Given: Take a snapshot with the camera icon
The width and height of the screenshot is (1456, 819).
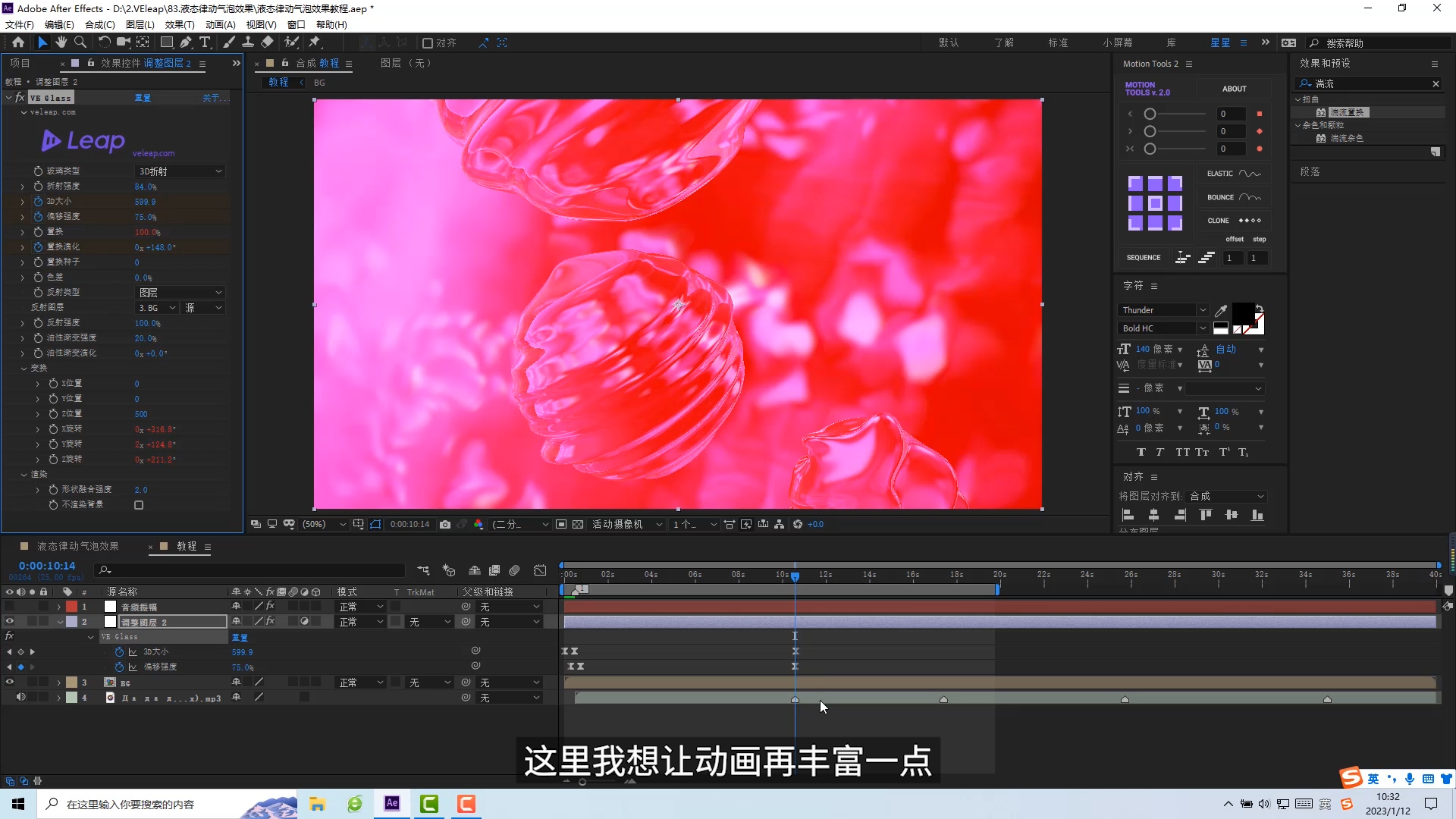Looking at the screenshot, I should pos(445,524).
